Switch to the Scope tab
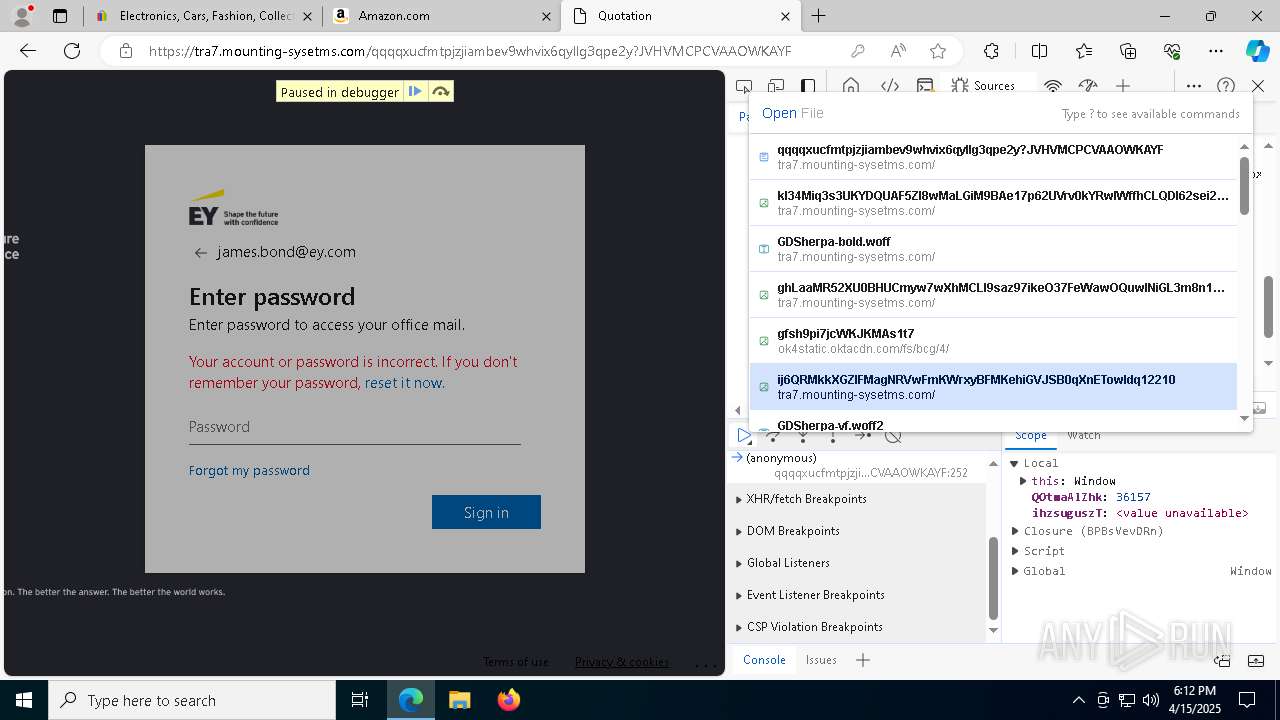The width and height of the screenshot is (1280, 720). [x=1031, y=436]
